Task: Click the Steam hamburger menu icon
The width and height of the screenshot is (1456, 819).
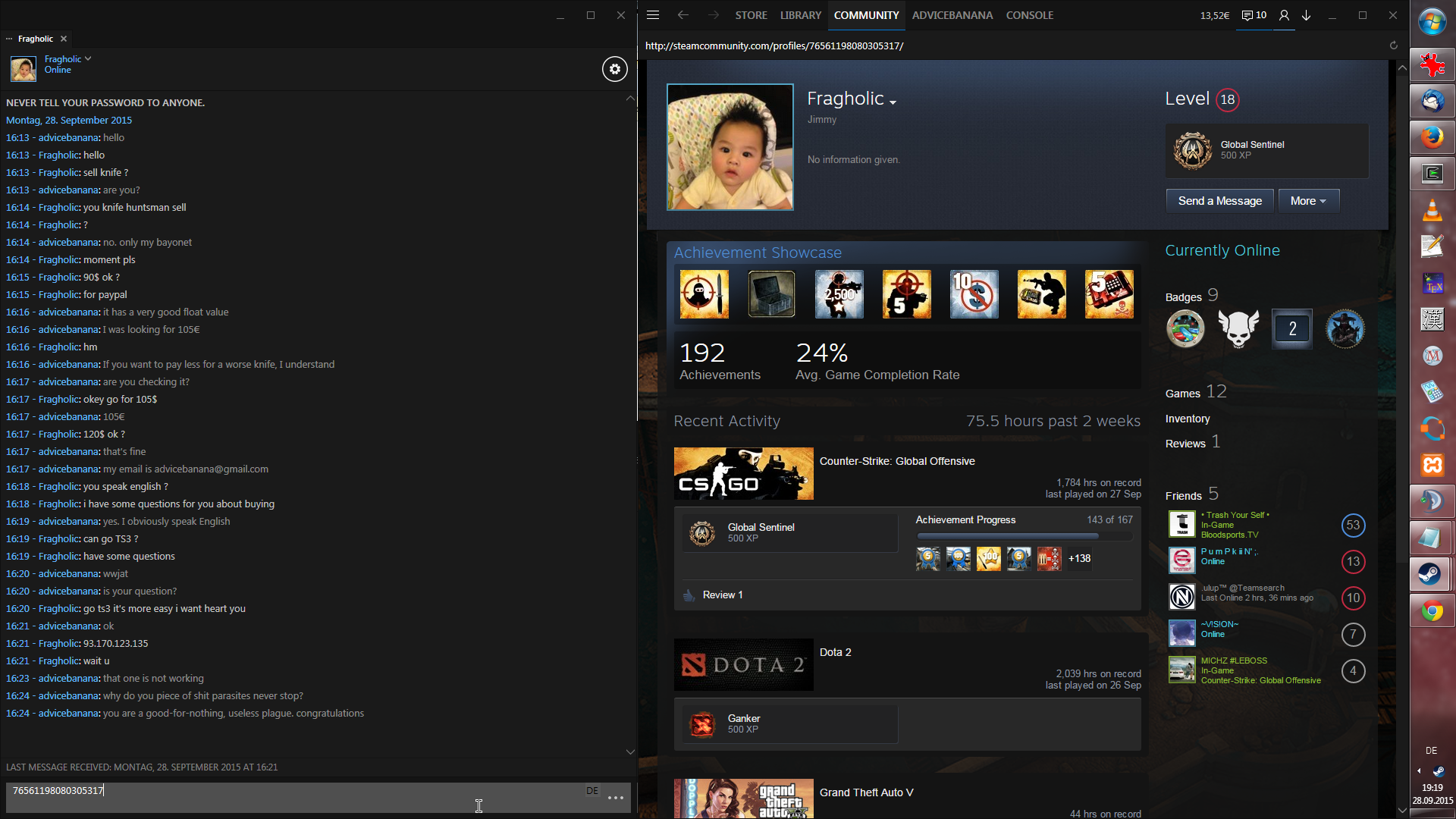Action: (652, 15)
